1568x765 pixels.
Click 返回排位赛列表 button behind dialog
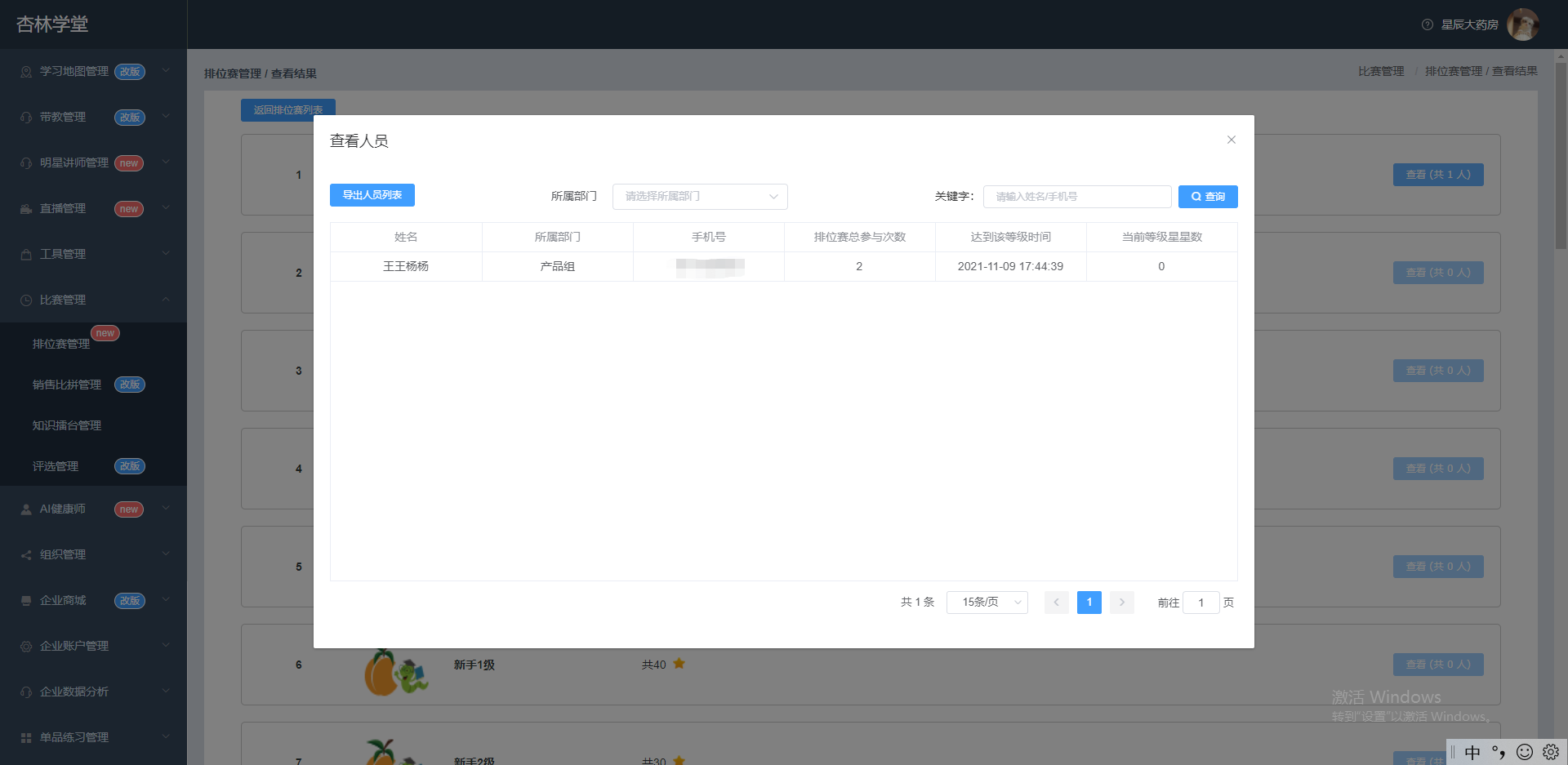click(288, 110)
